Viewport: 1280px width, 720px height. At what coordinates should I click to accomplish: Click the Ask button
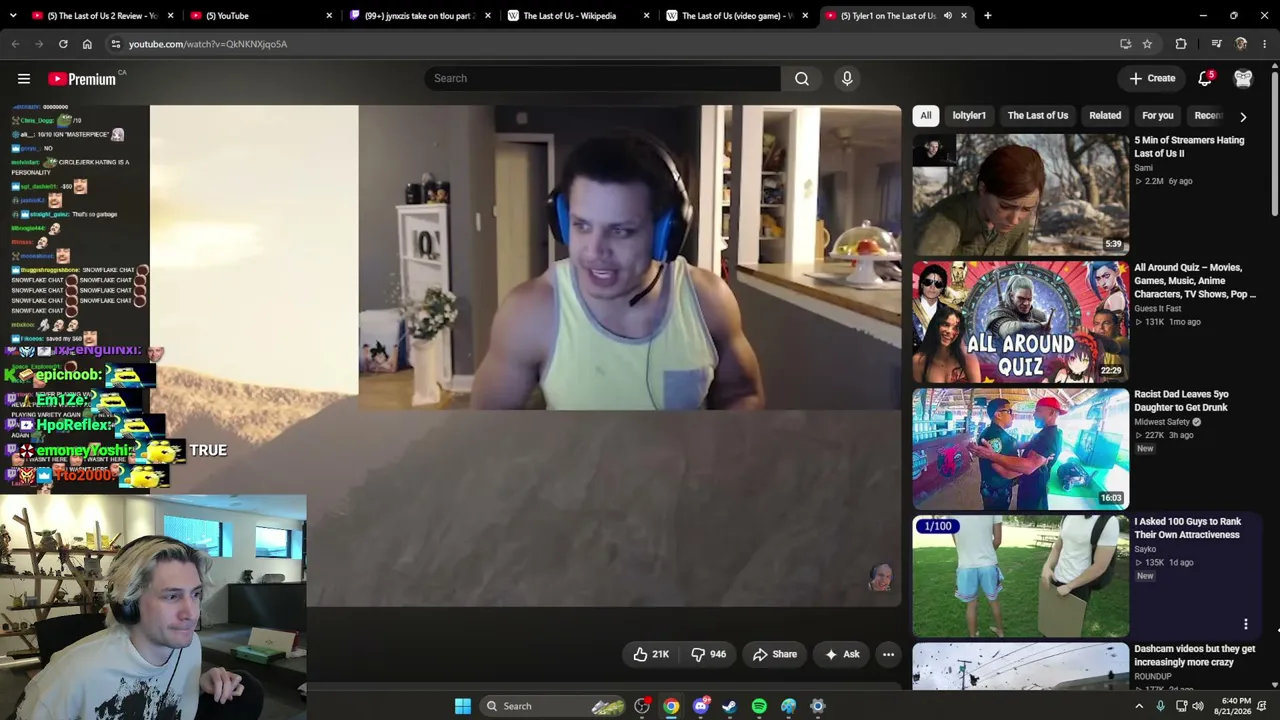pos(842,654)
